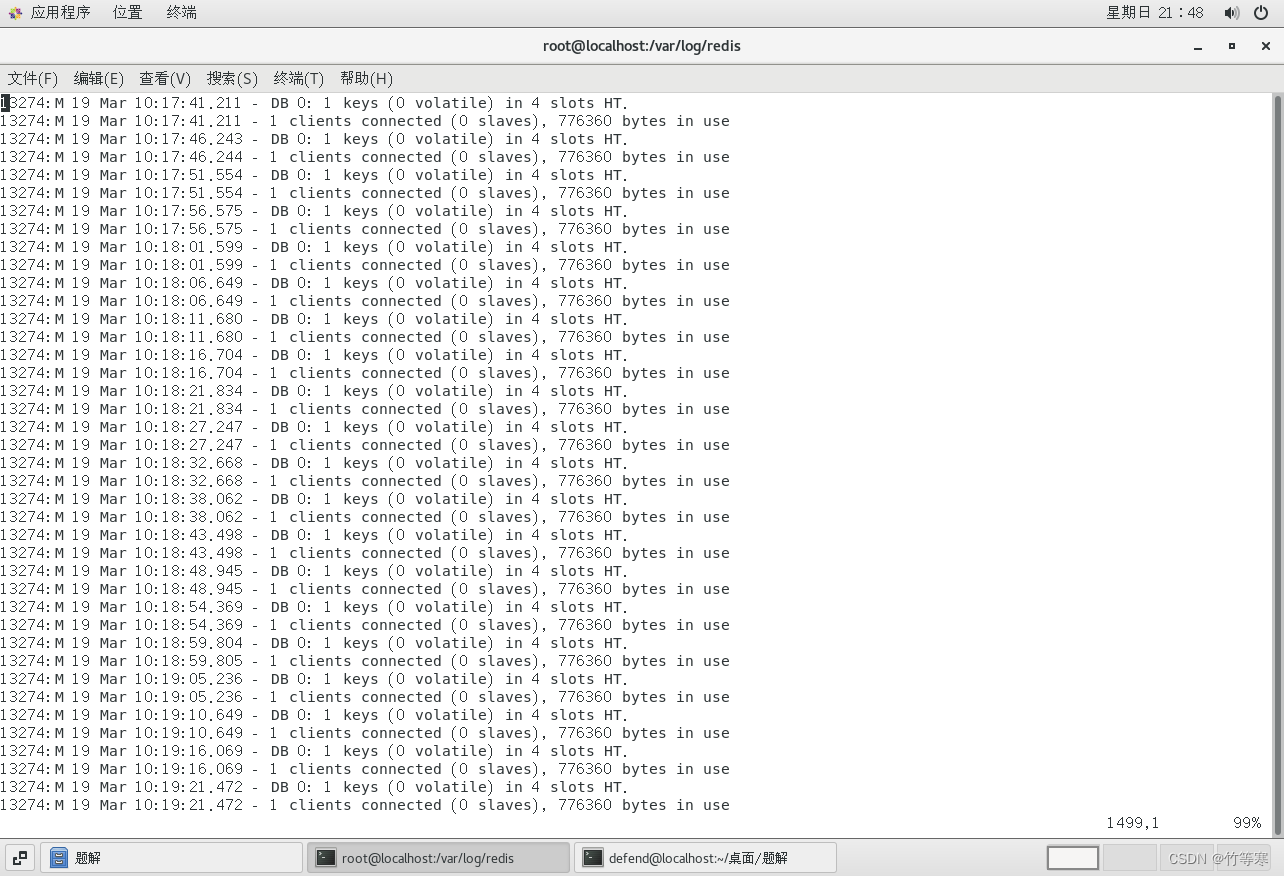Open the 应用程序 applications menu

pos(60,13)
